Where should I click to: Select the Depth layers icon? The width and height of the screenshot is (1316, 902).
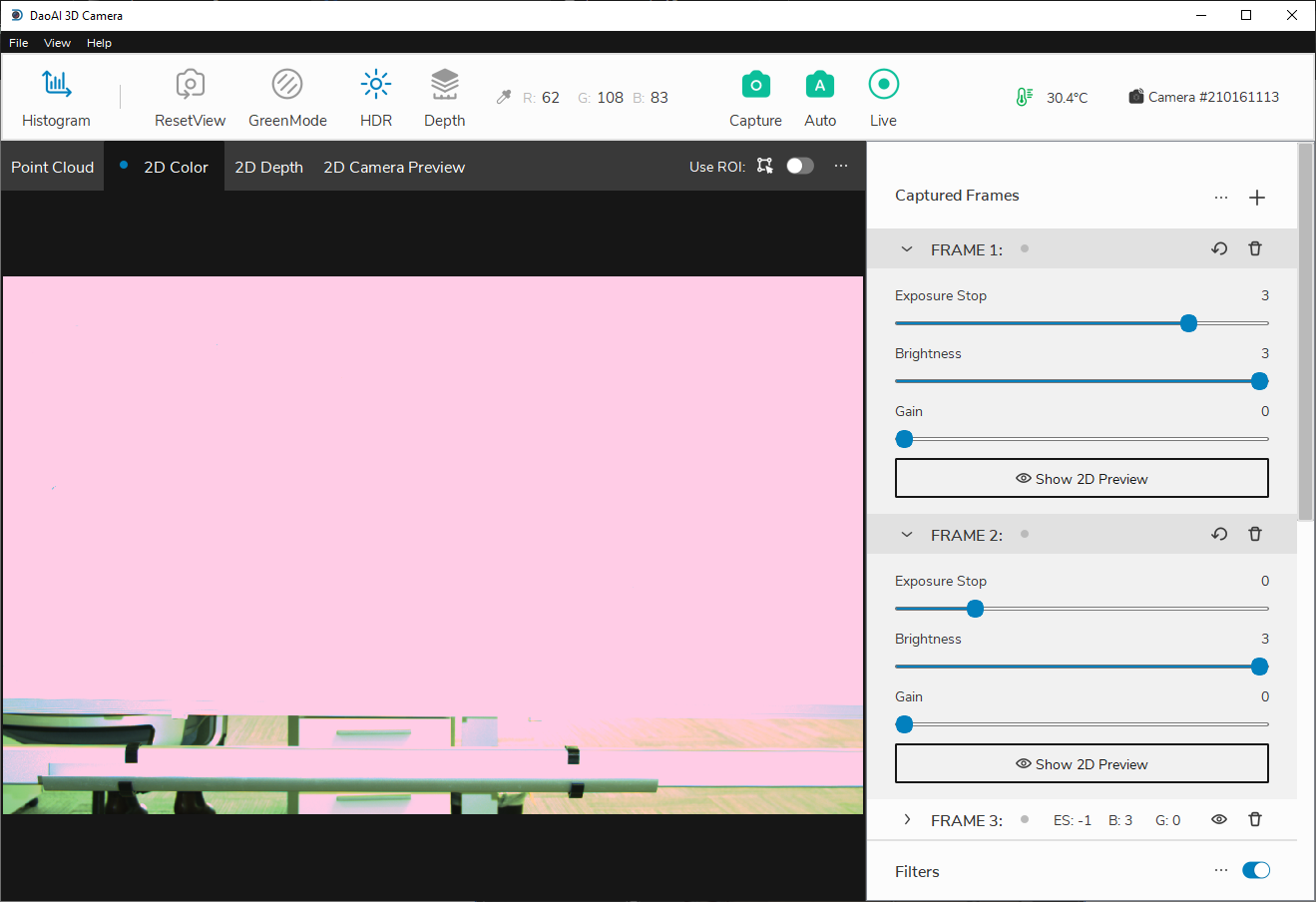(x=444, y=85)
